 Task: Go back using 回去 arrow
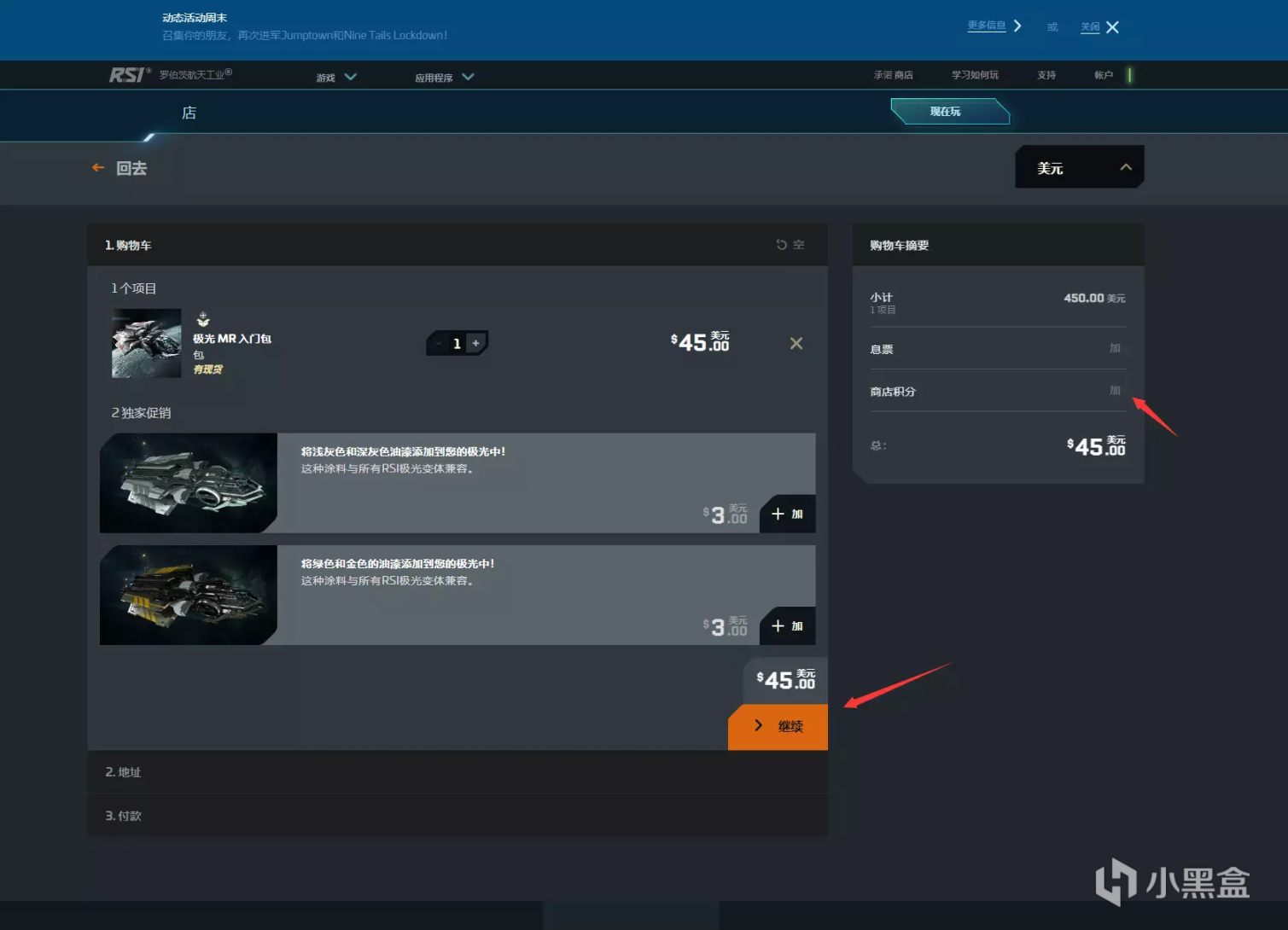[119, 168]
